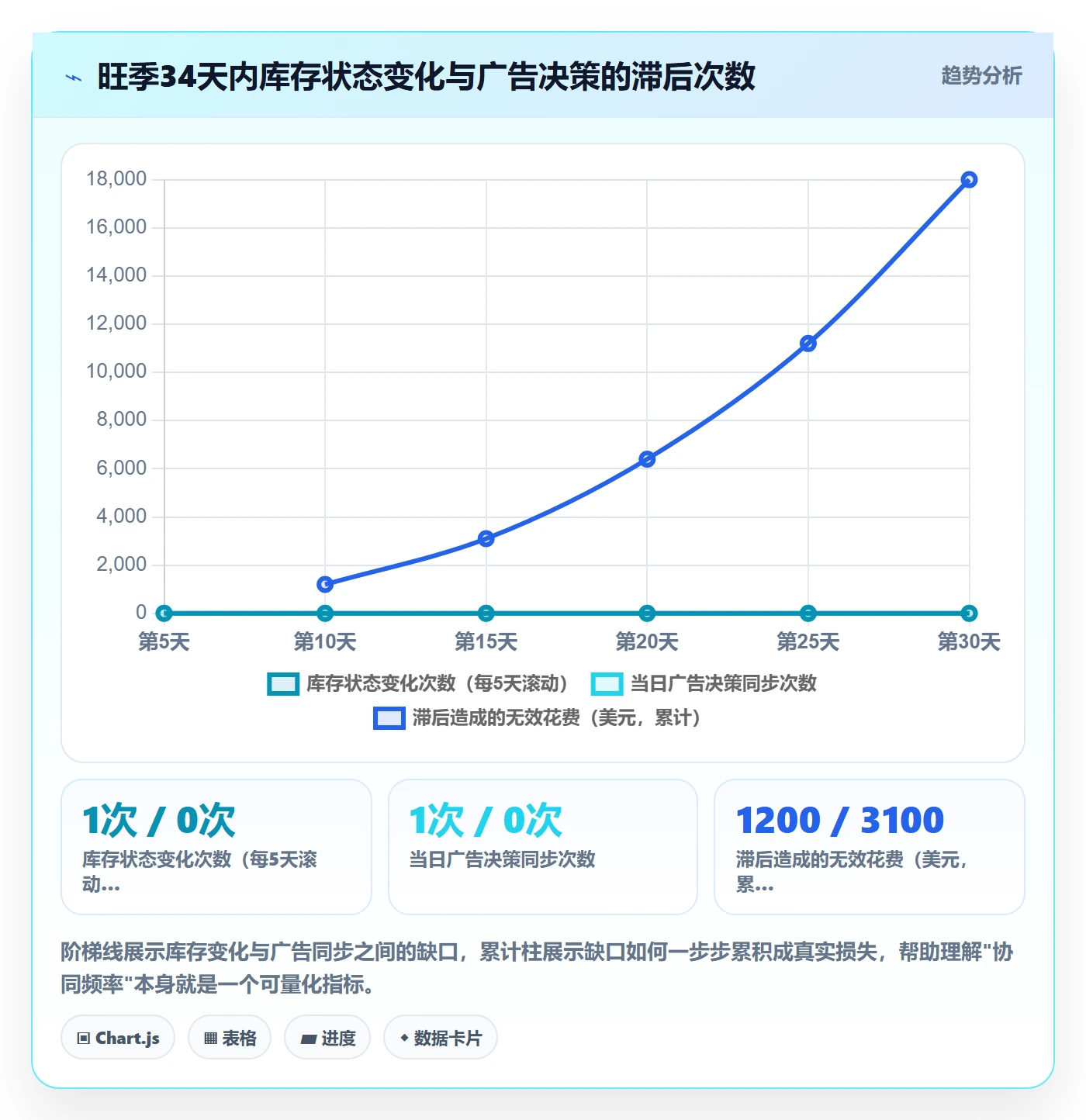
Task: Select the blue data point above 第10天
Action: [x=325, y=584]
